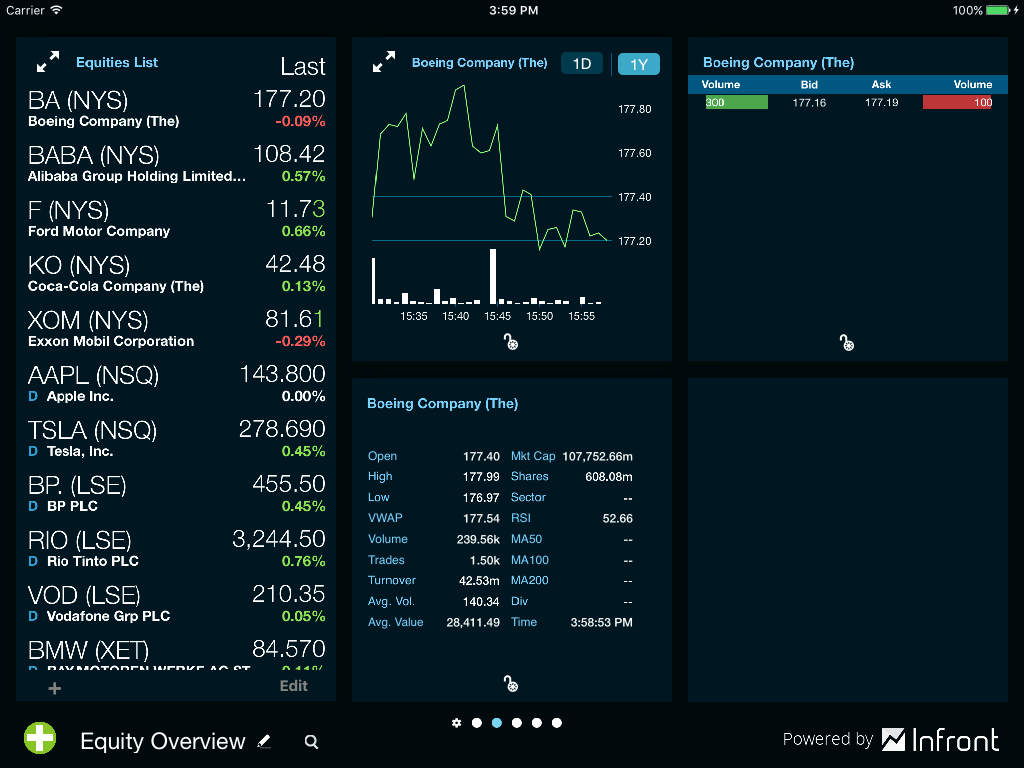Image resolution: width=1024 pixels, height=768 pixels.
Task: Go to fourth page dot
Action: [x=537, y=723]
